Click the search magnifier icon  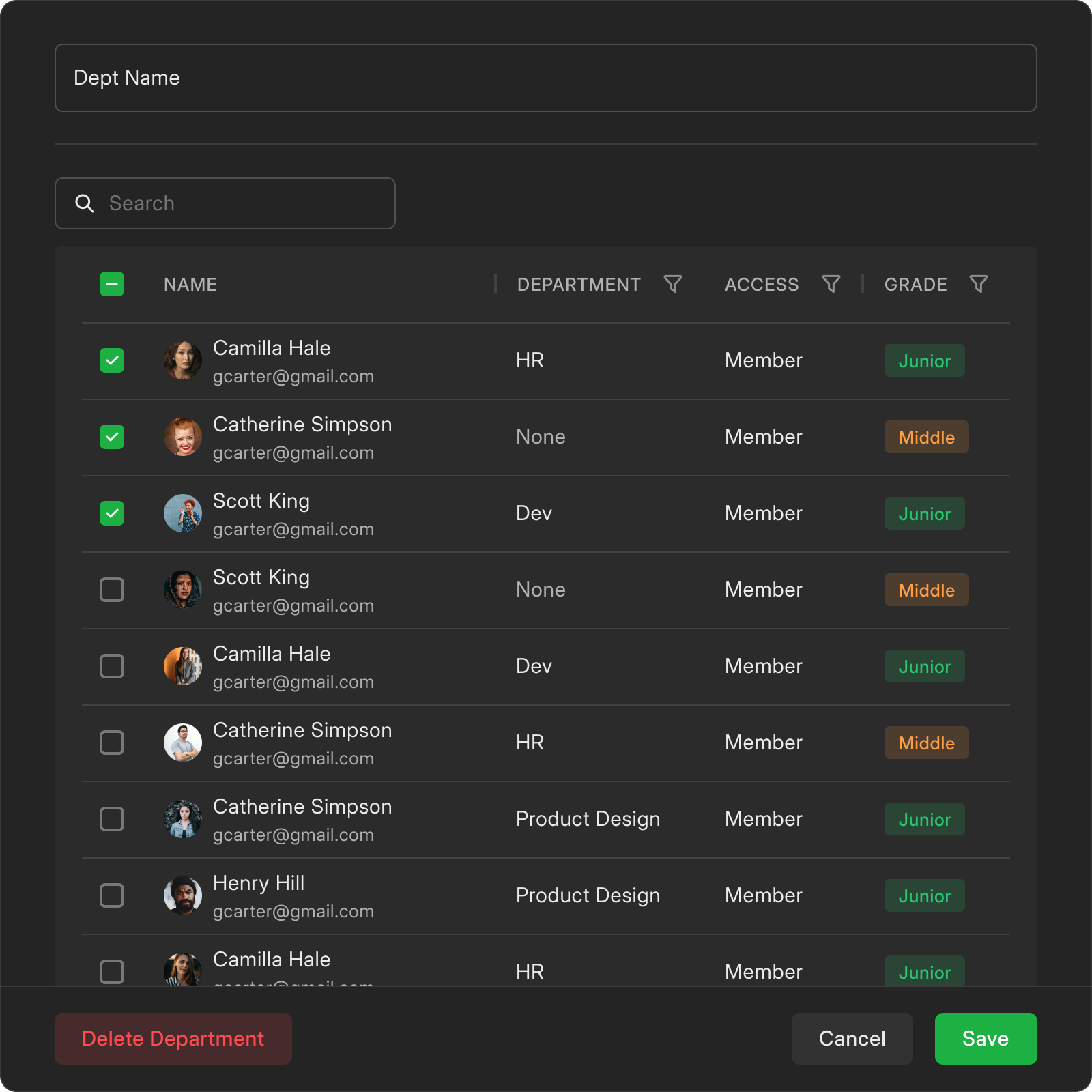(x=85, y=203)
